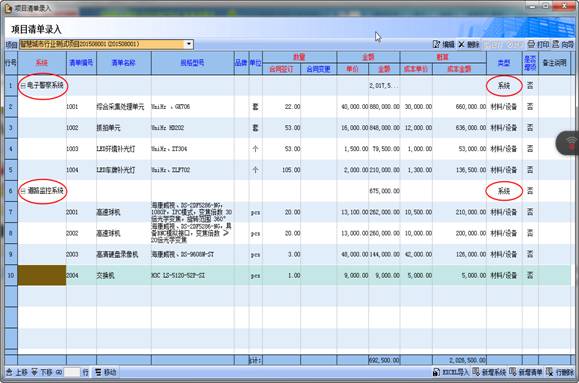Viewport: 579px width, 383px height.
Task: Collapse the 电子警察系统 tree node
Action: [x=23, y=86]
